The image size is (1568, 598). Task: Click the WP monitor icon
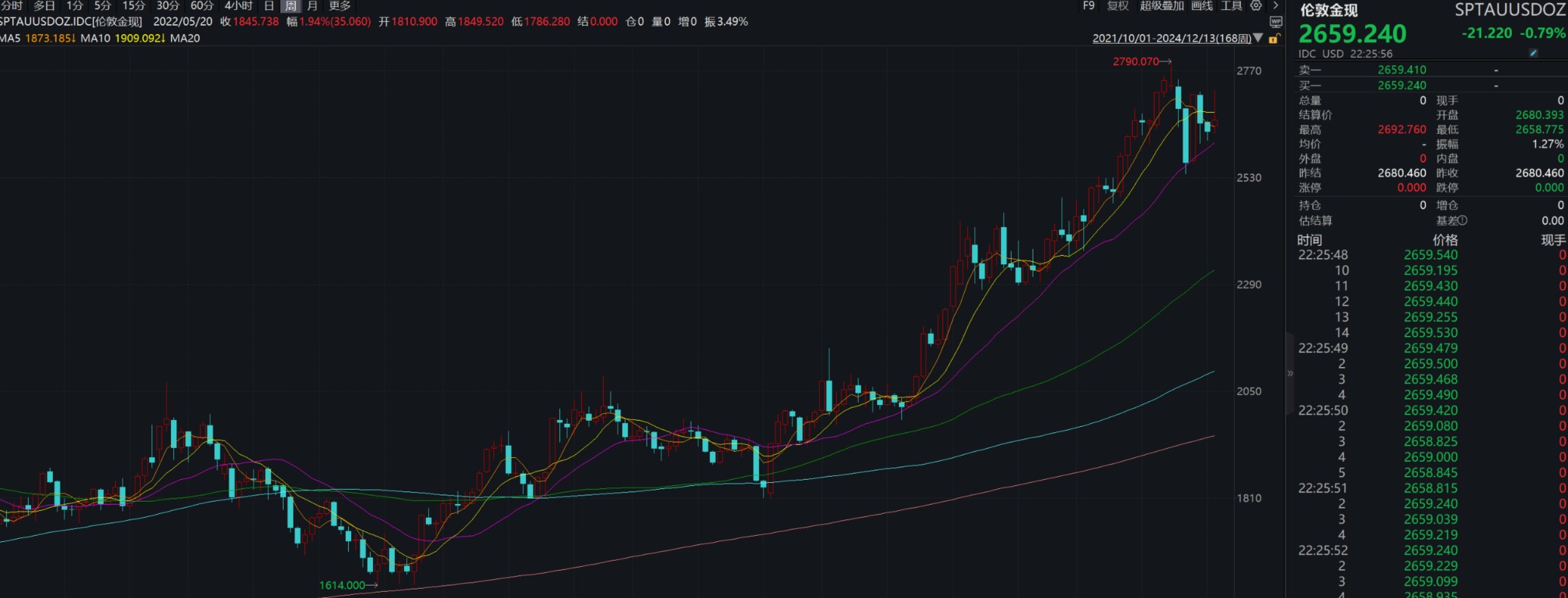(x=1276, y=22)
